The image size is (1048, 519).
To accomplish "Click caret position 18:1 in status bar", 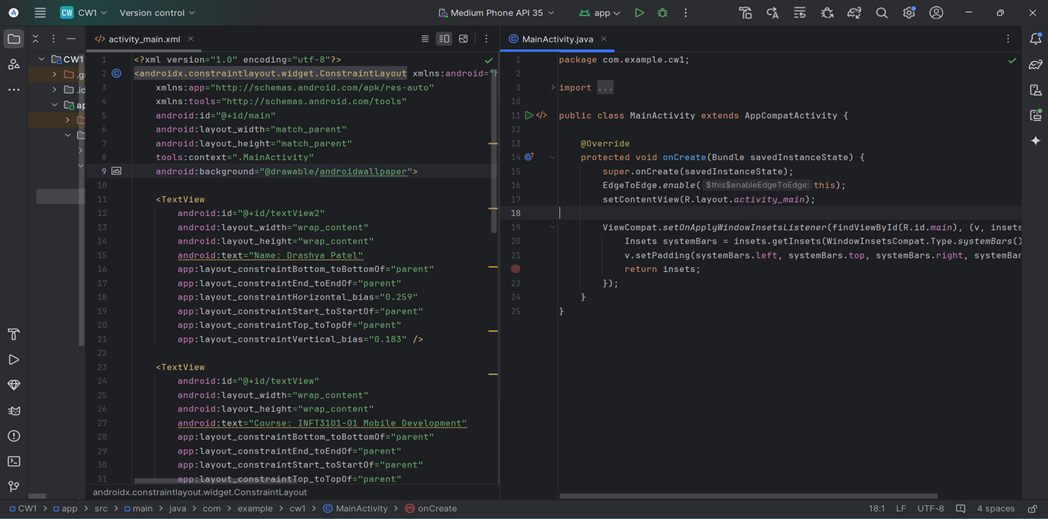I will click(877, 508).
